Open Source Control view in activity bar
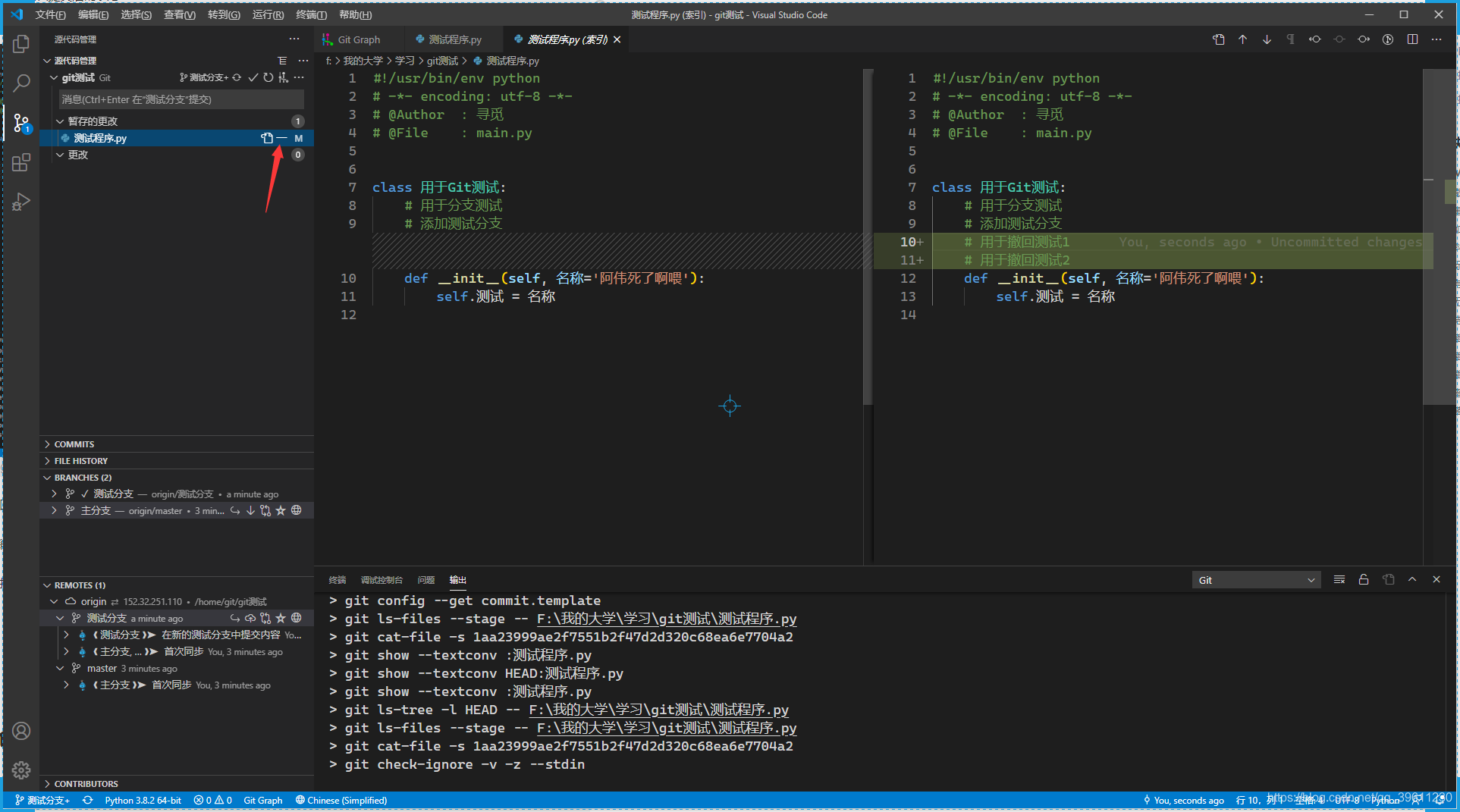 (21, 122)
